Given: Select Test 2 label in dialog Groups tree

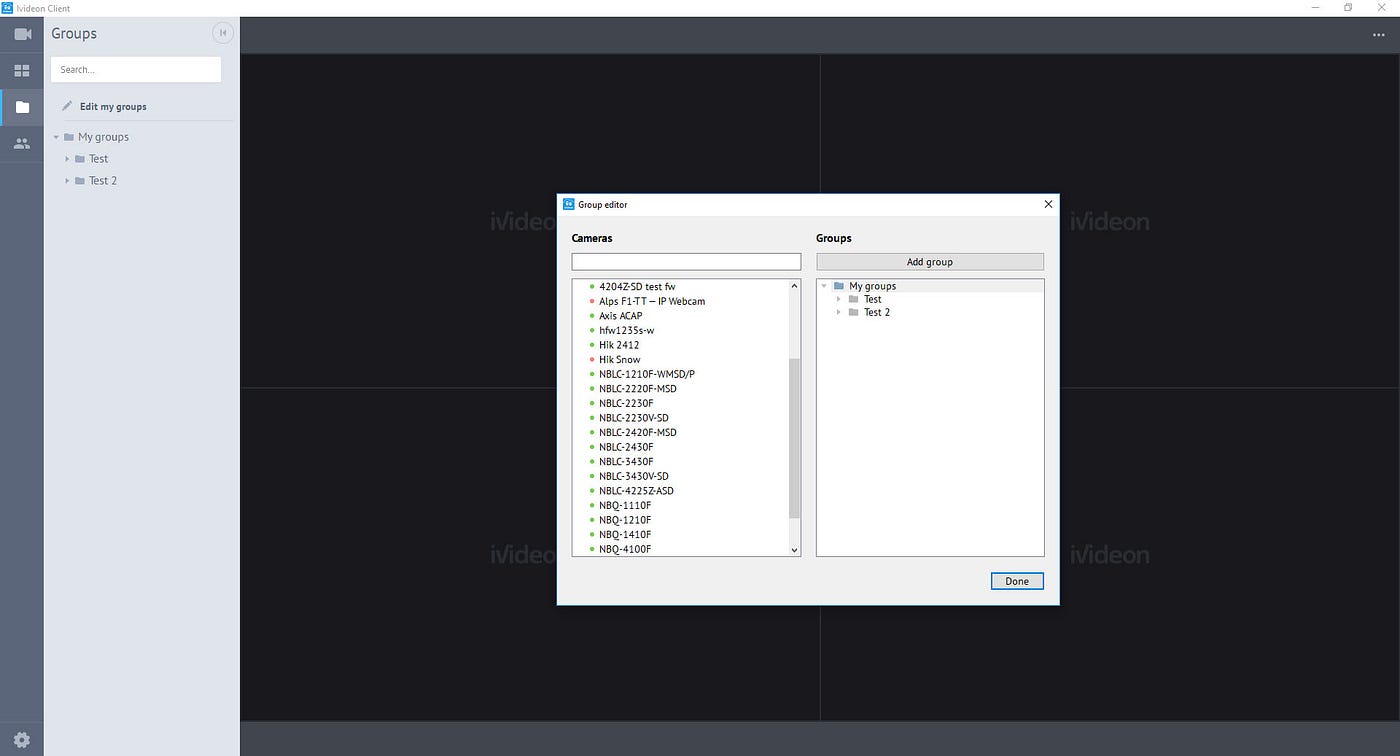Looking at the screenshot, I should [877, 312].
